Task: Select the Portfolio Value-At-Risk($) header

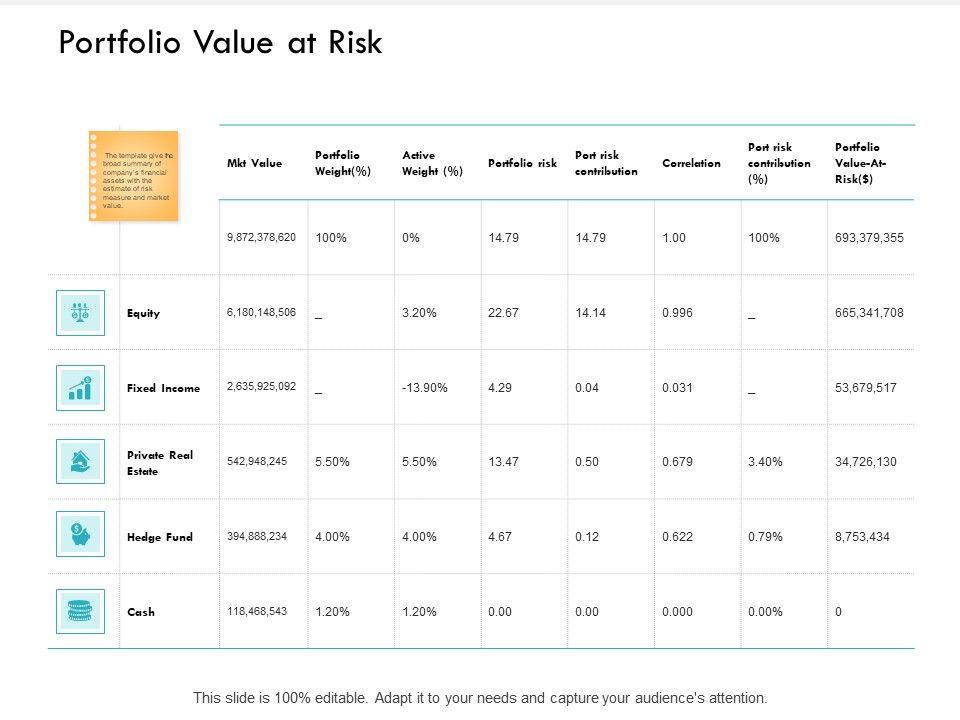Action: (861, 163)
